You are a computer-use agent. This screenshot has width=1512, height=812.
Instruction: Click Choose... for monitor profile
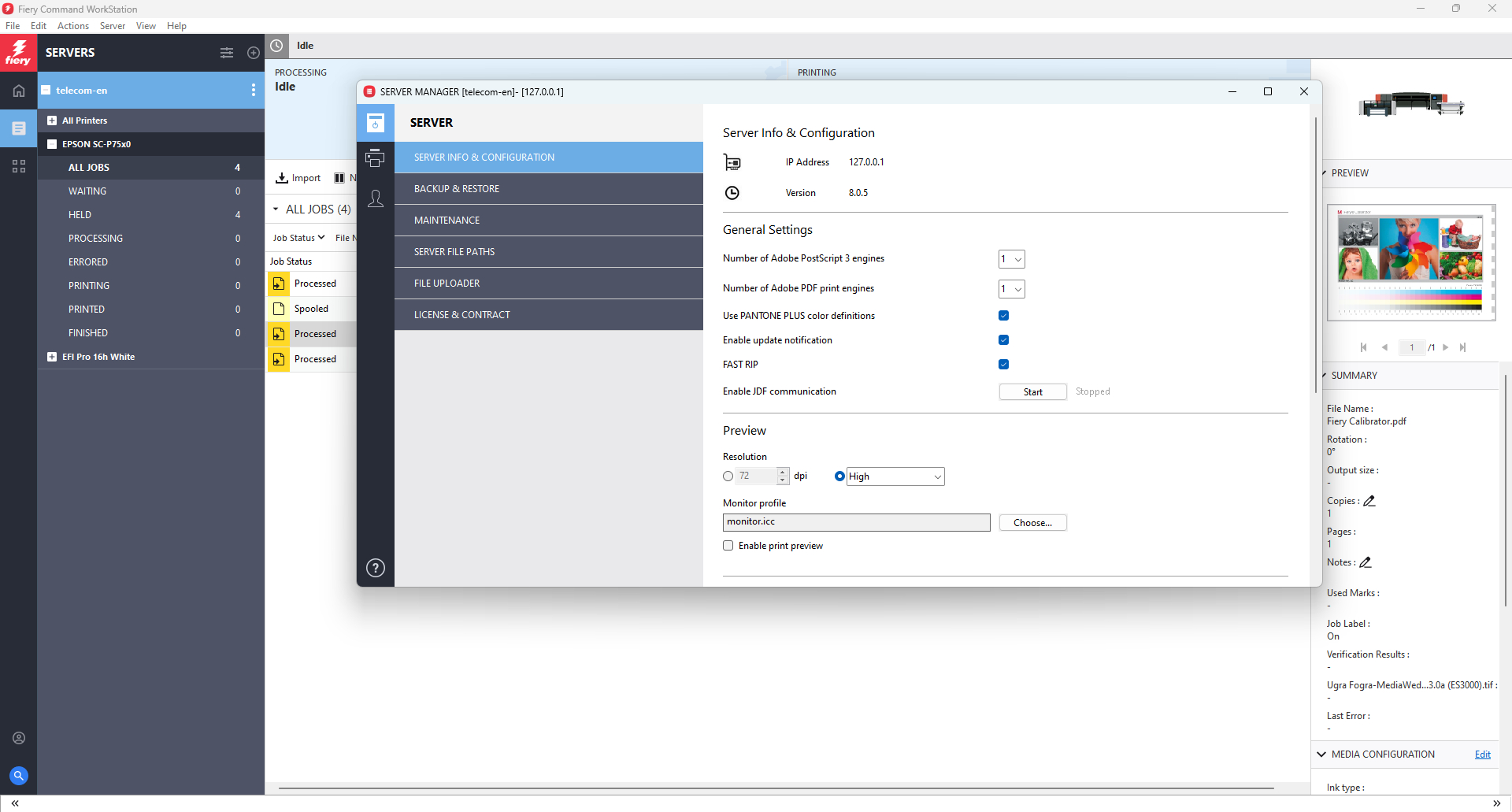point(1032,523)
